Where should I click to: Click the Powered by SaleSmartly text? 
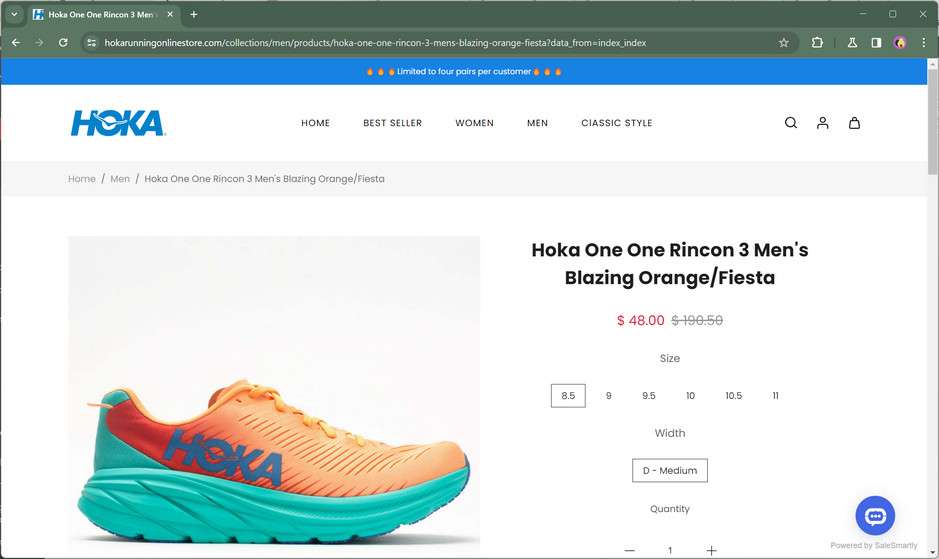874,545
